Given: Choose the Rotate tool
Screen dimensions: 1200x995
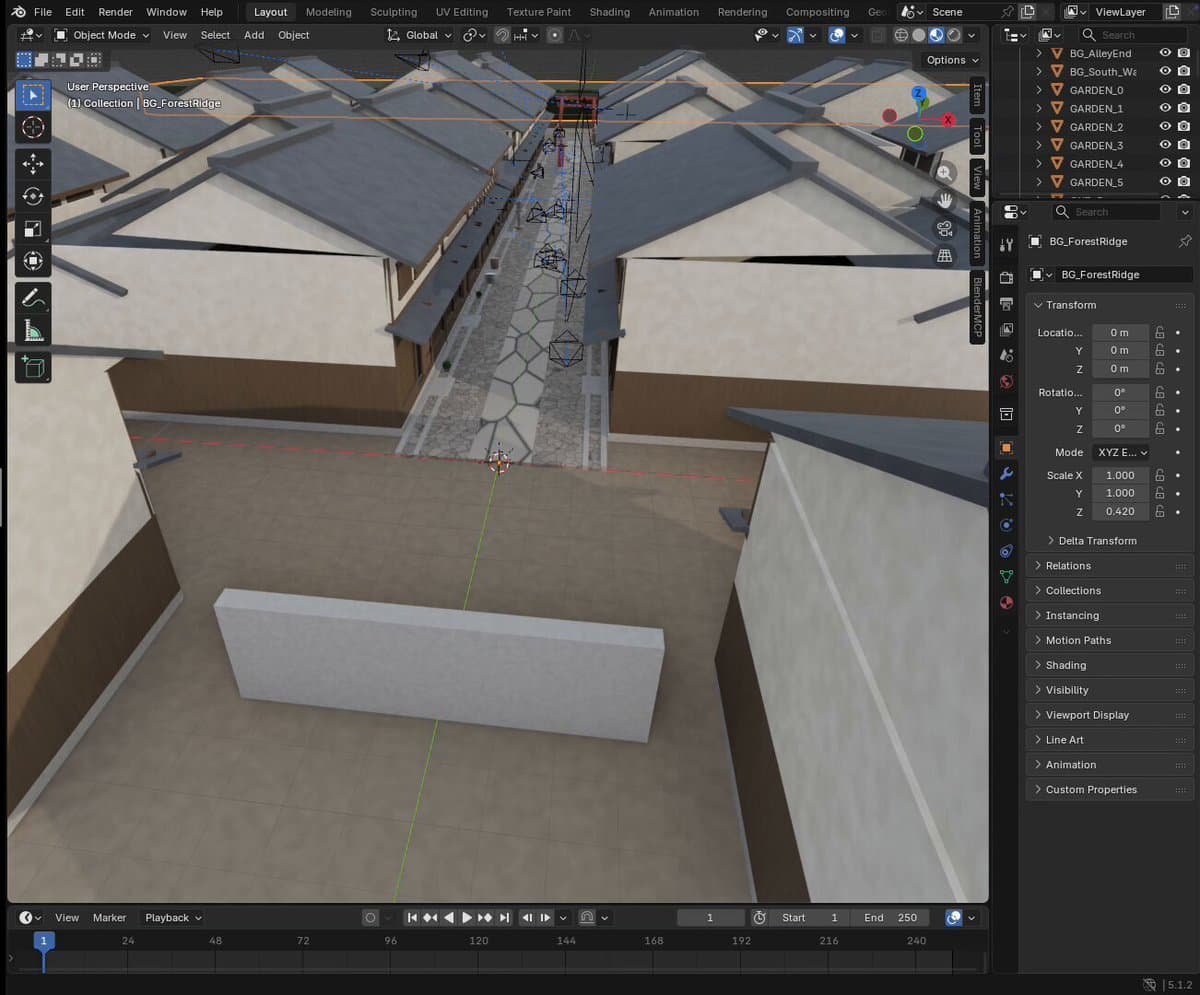Looking at the screenshot, I should (33, 196).
